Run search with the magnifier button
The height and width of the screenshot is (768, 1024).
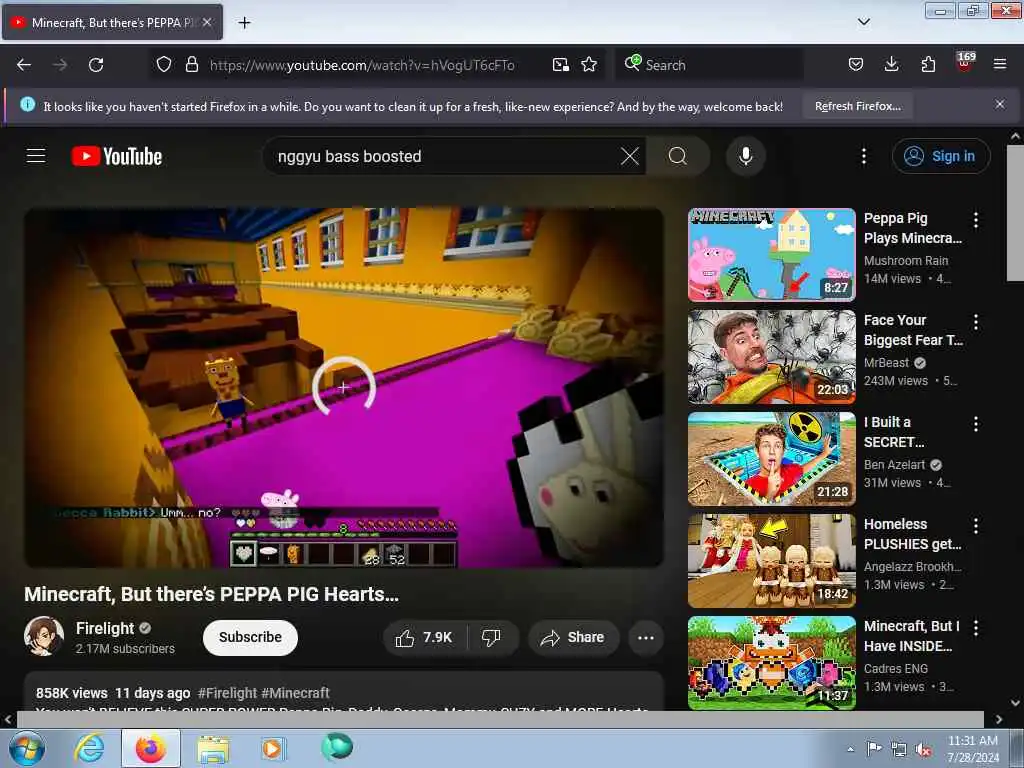[x=678, y=156]
